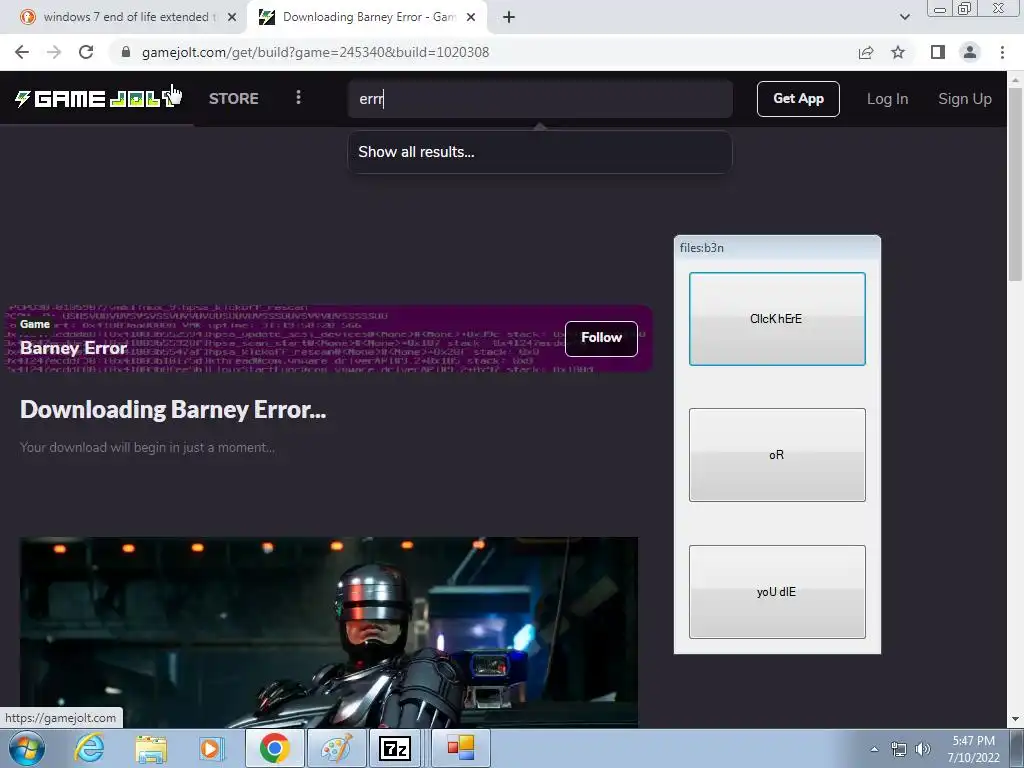
Task: Follow the Barney Error game
Action: coord(601,338)
